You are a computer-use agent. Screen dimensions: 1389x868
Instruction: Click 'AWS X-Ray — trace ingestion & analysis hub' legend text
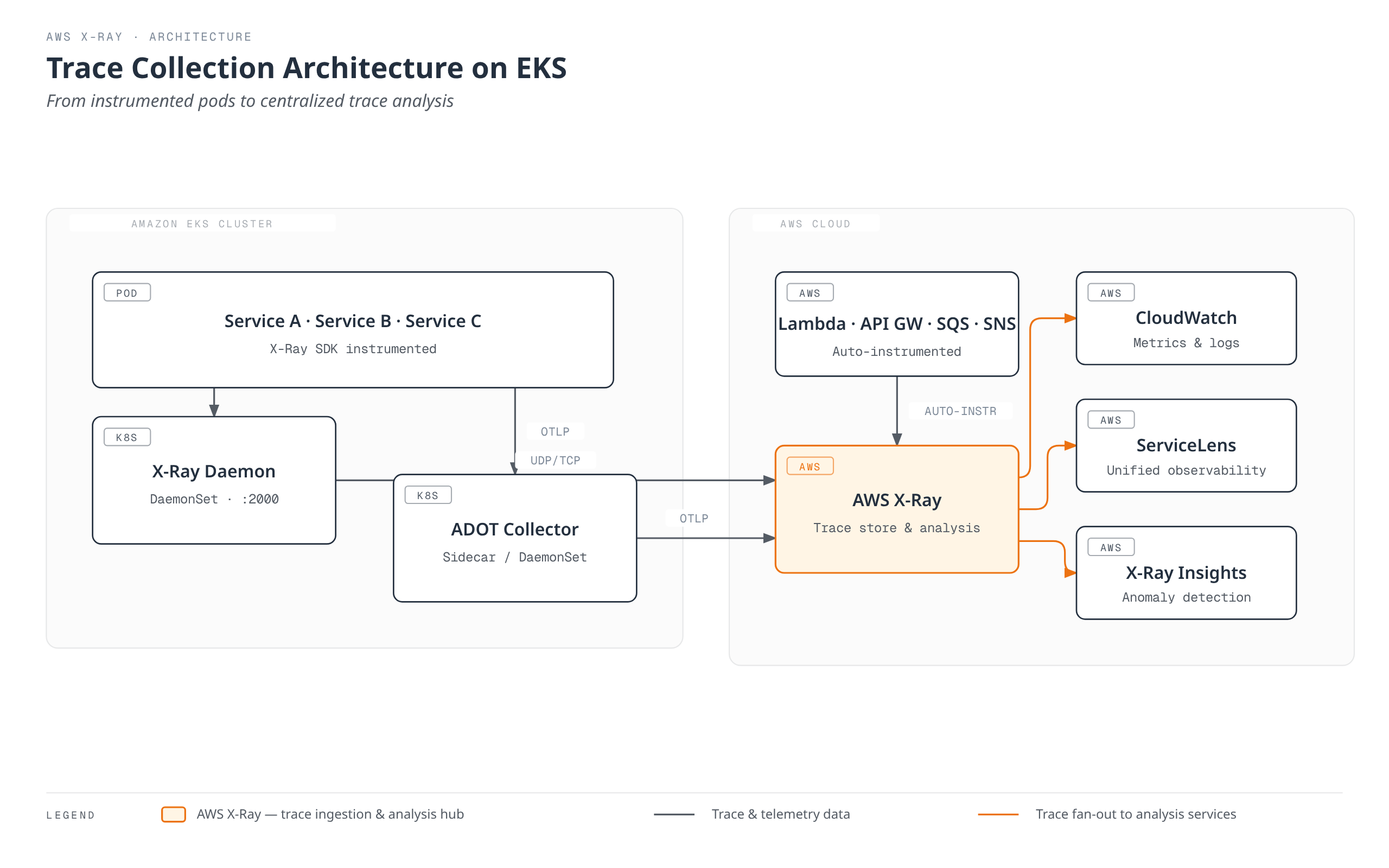(x=330, y=815)
